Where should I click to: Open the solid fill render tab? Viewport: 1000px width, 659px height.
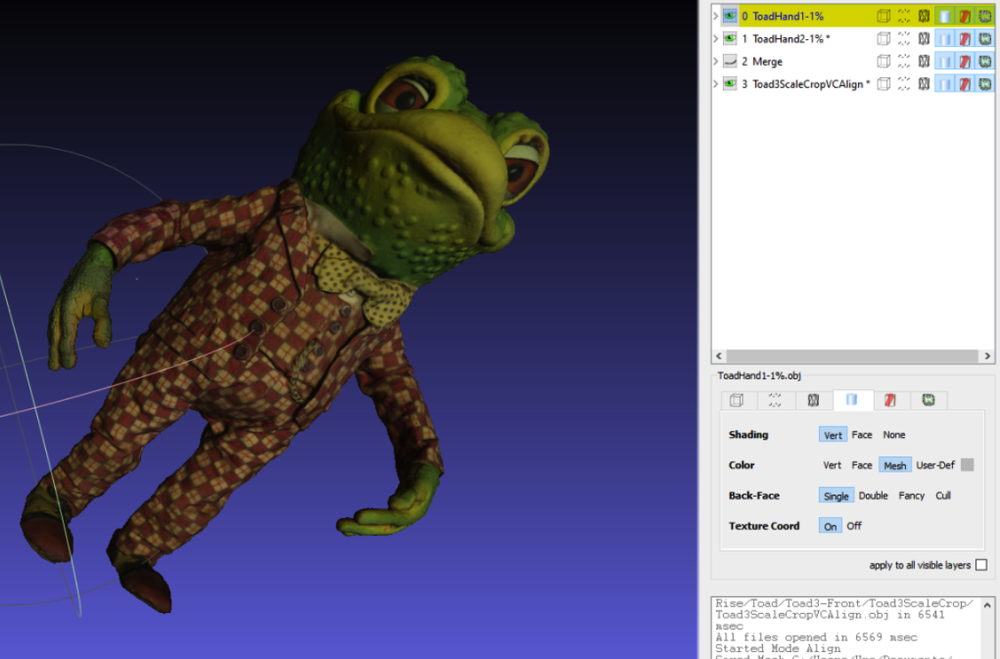851,399
